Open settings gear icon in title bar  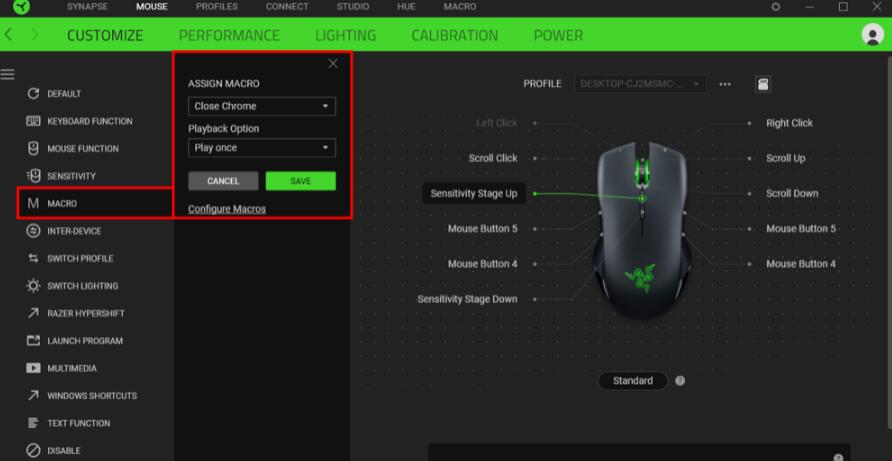[x=776, y=8]
